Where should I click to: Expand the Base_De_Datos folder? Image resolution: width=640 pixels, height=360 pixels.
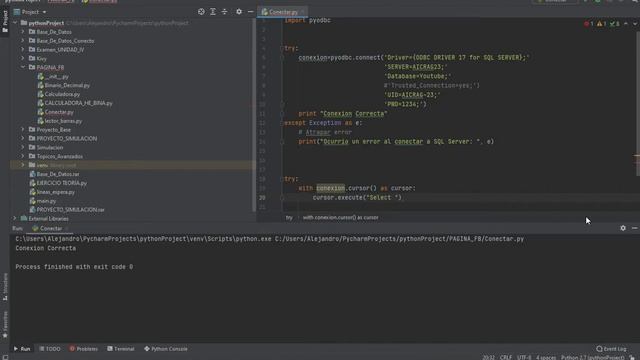23,31
